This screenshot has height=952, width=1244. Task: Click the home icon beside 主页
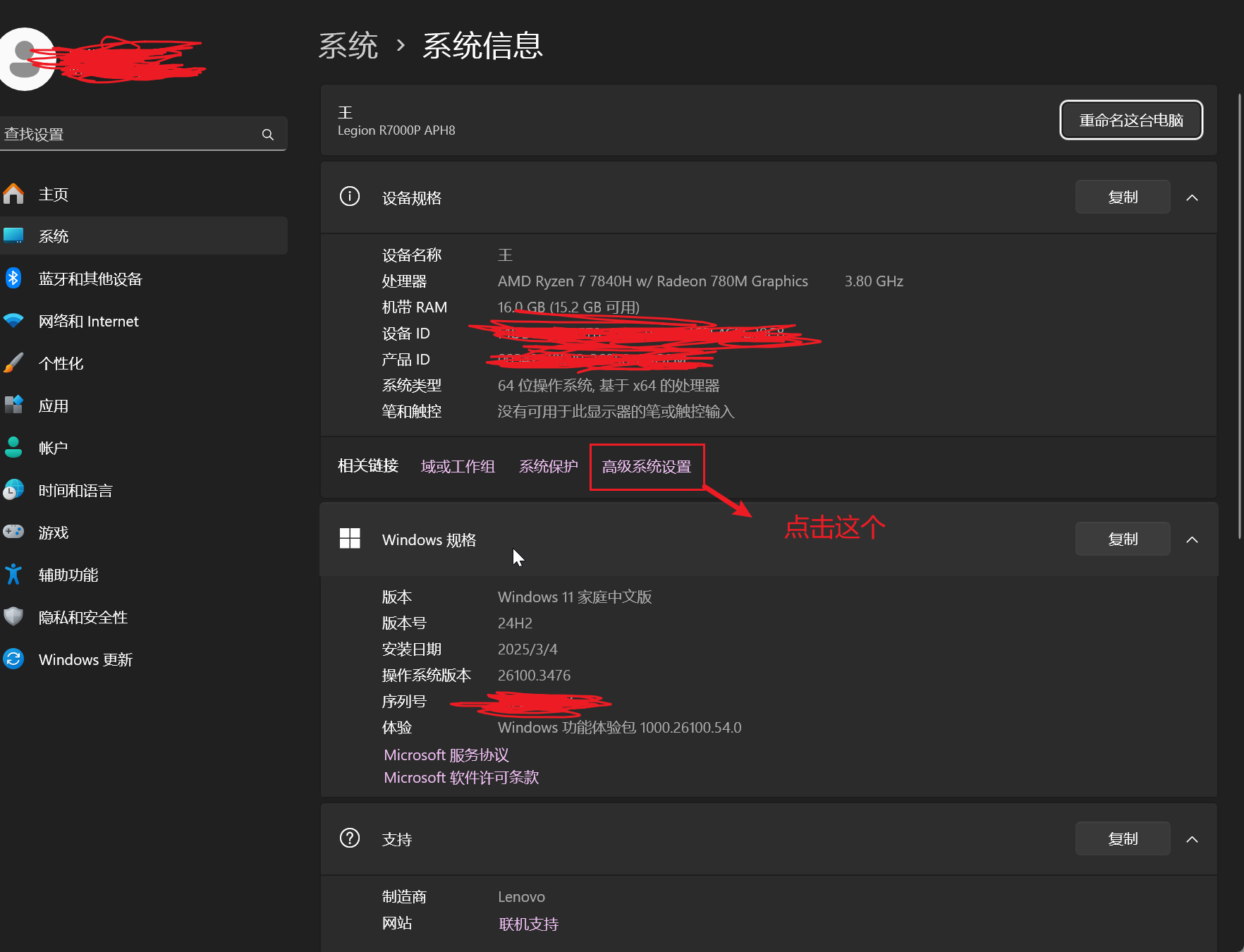tap(13, 194)
